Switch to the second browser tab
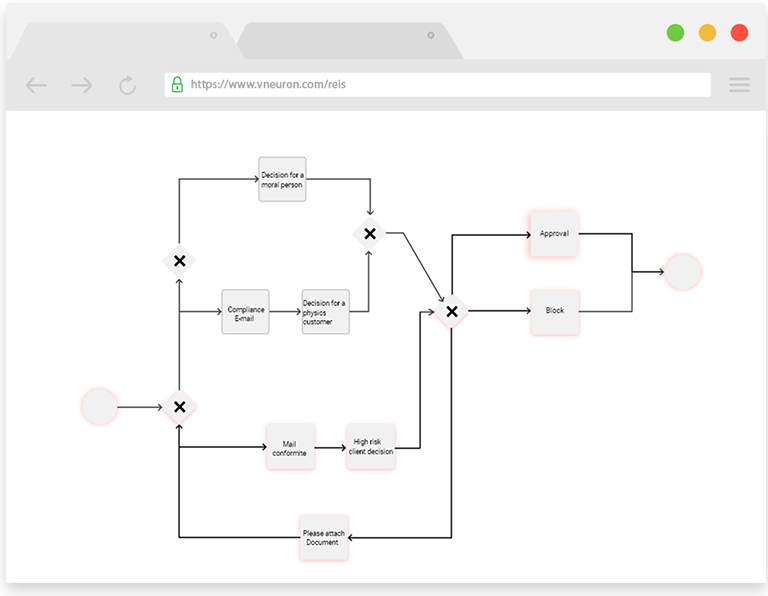 pos(350,41)
